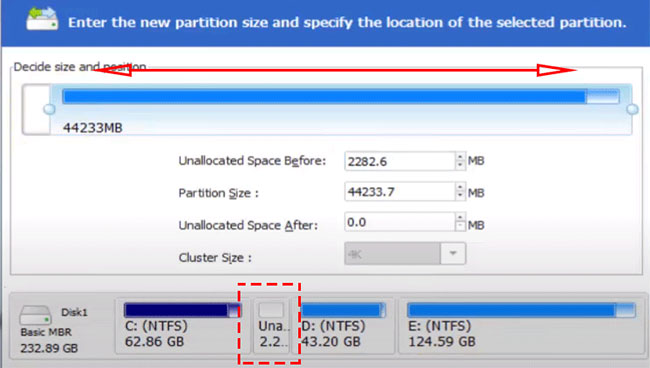Select the left partition resize handle
This screenshot has height=368, width=650.
[49, 109]
